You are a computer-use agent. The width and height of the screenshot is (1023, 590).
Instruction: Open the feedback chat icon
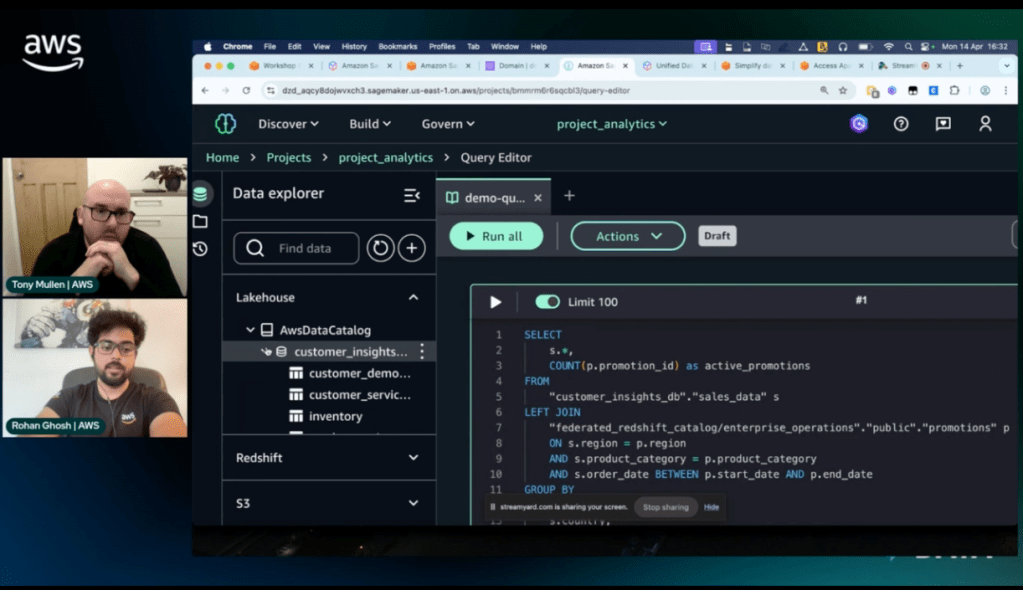[x=943, y=124]
